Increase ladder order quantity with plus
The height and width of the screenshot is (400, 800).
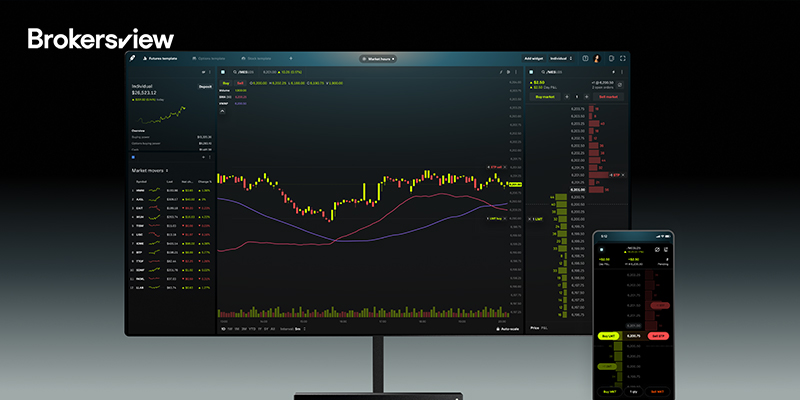click(586, 96)
